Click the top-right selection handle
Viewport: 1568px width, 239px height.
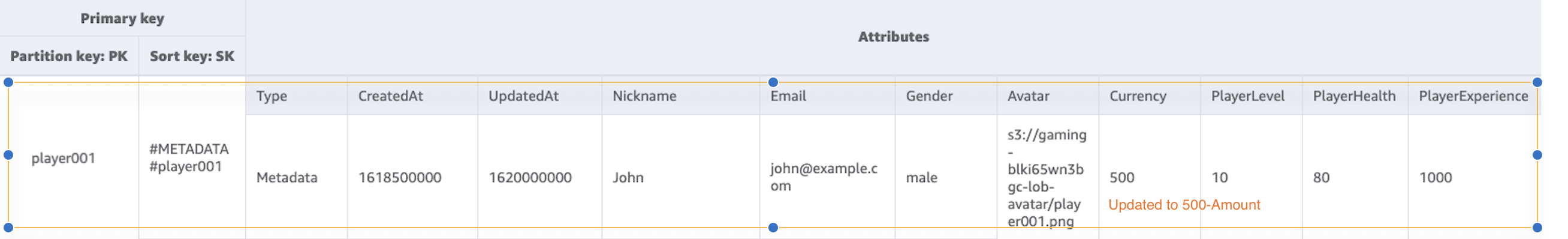pyautogui.click(x=1537, y=82)
